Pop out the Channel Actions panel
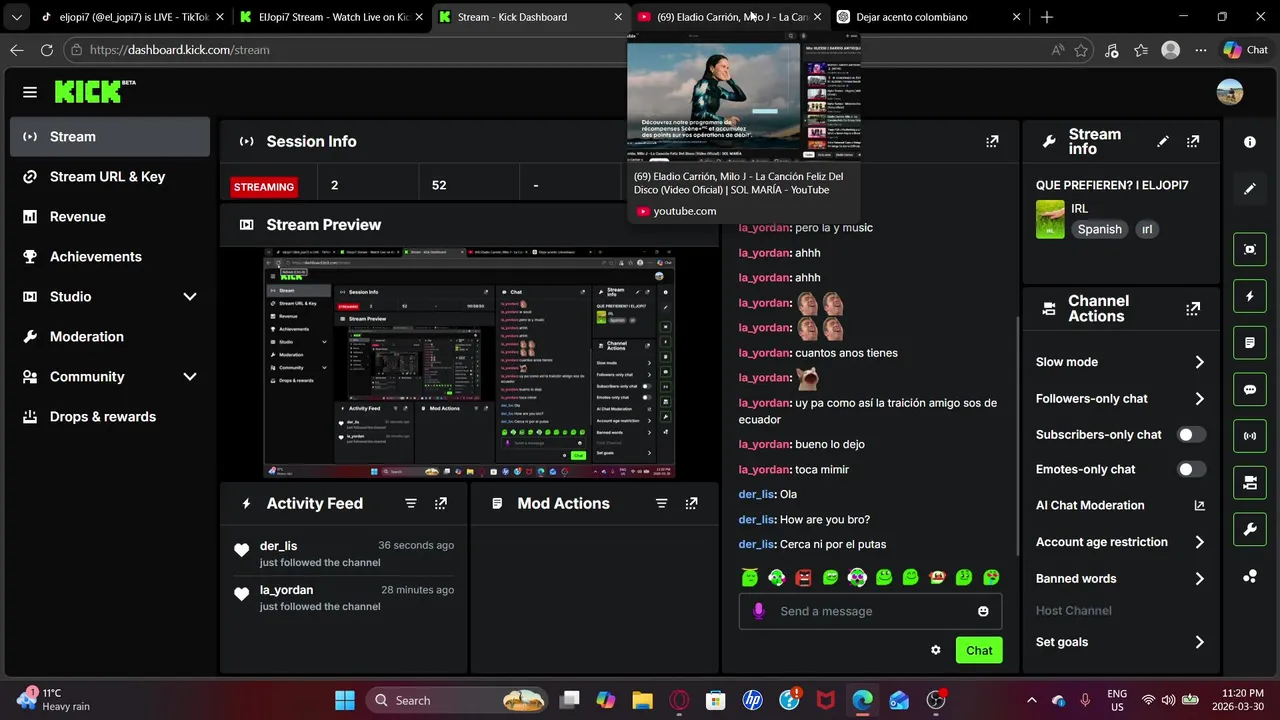 [1193, 309]
